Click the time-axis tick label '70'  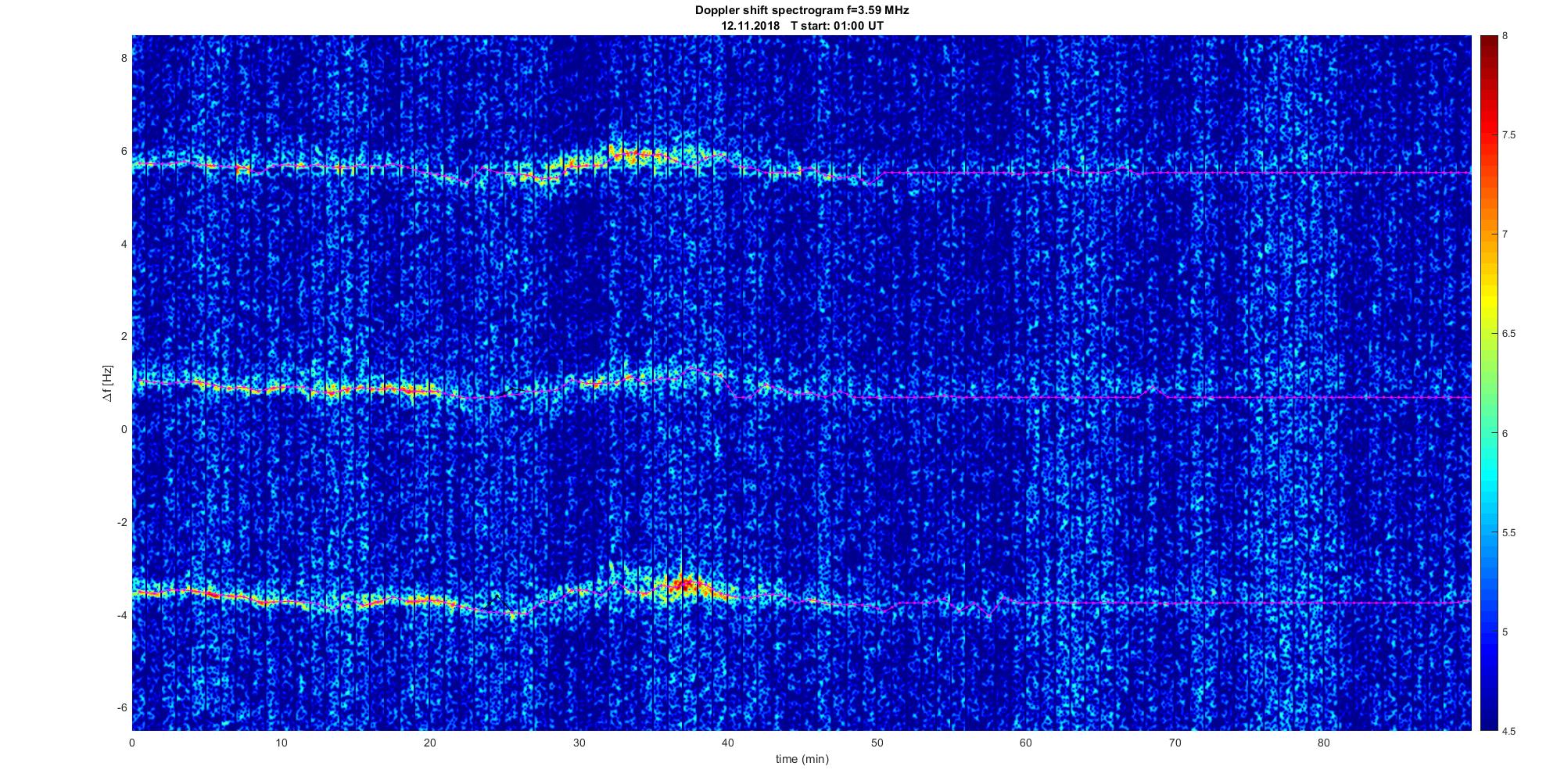point(1175,743)
